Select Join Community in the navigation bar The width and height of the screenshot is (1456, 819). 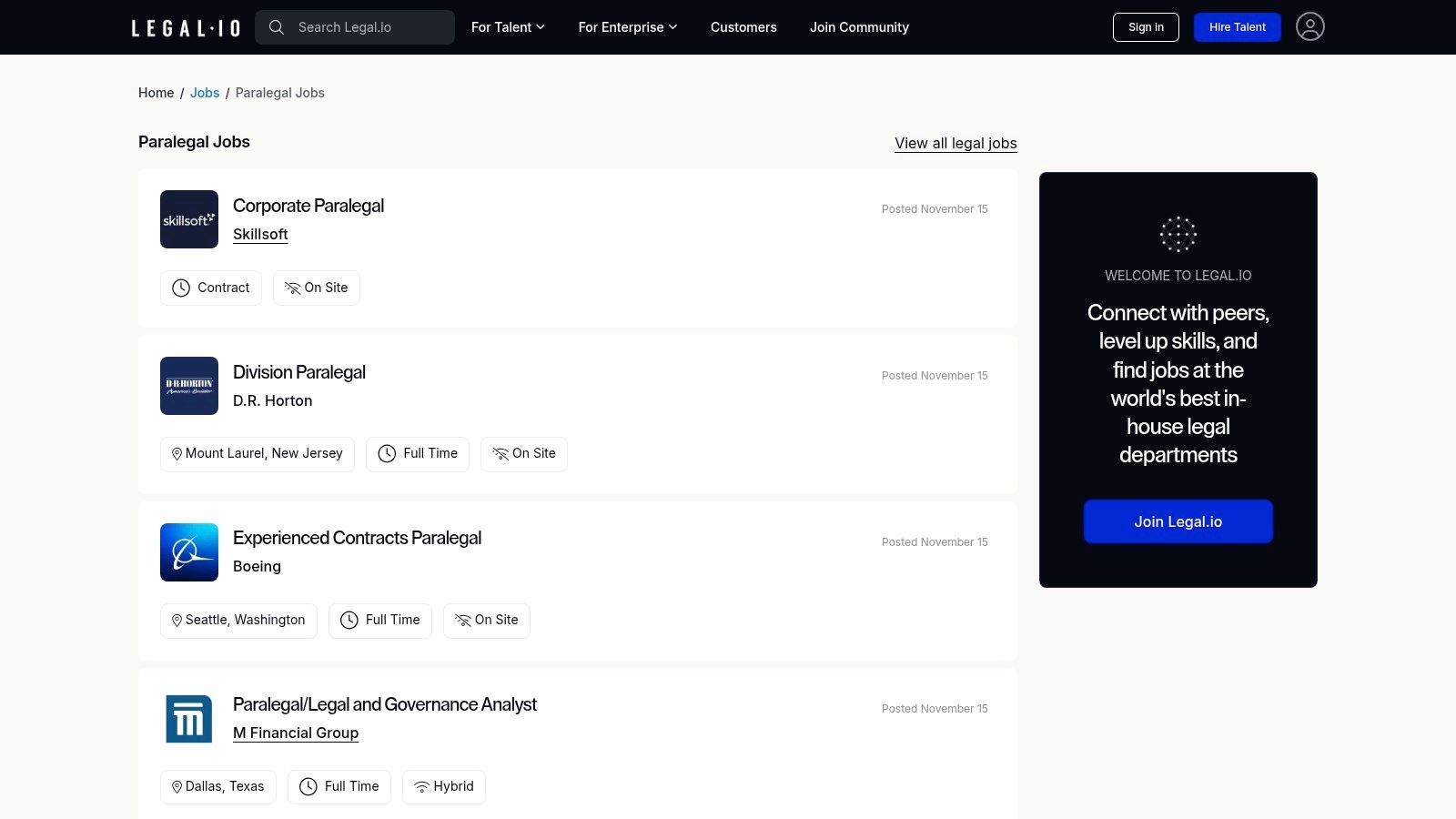pos(858,27)
